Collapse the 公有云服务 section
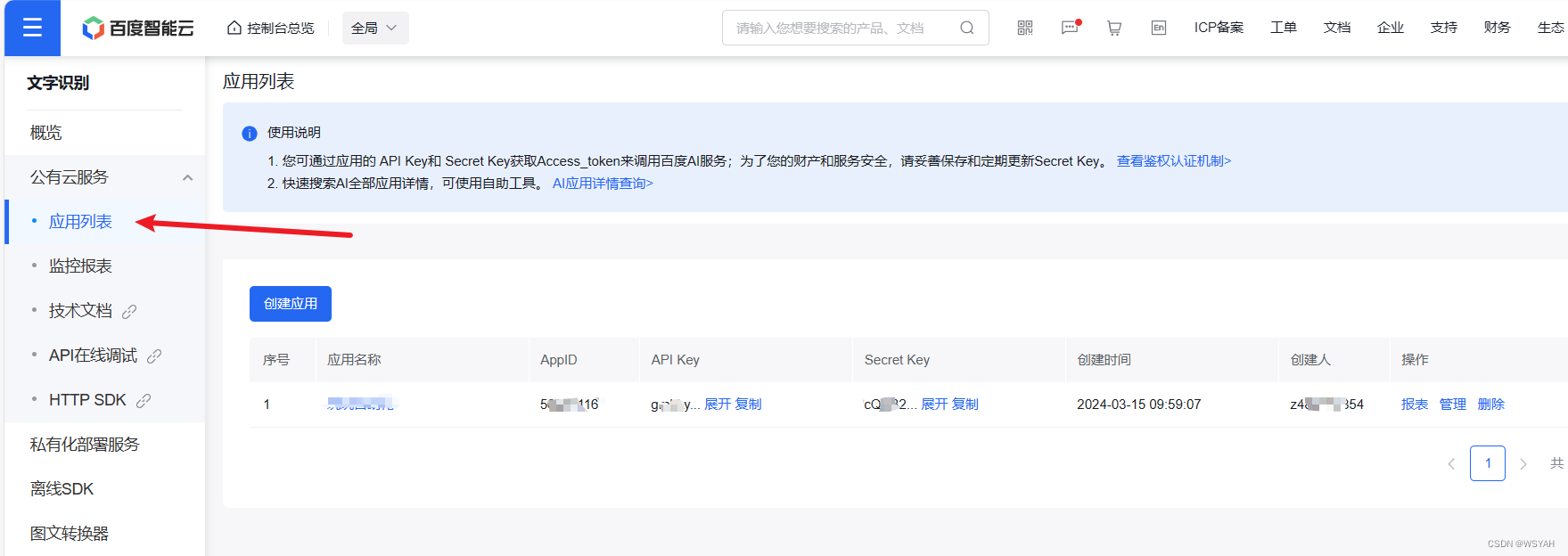 (x=187, y=177)
